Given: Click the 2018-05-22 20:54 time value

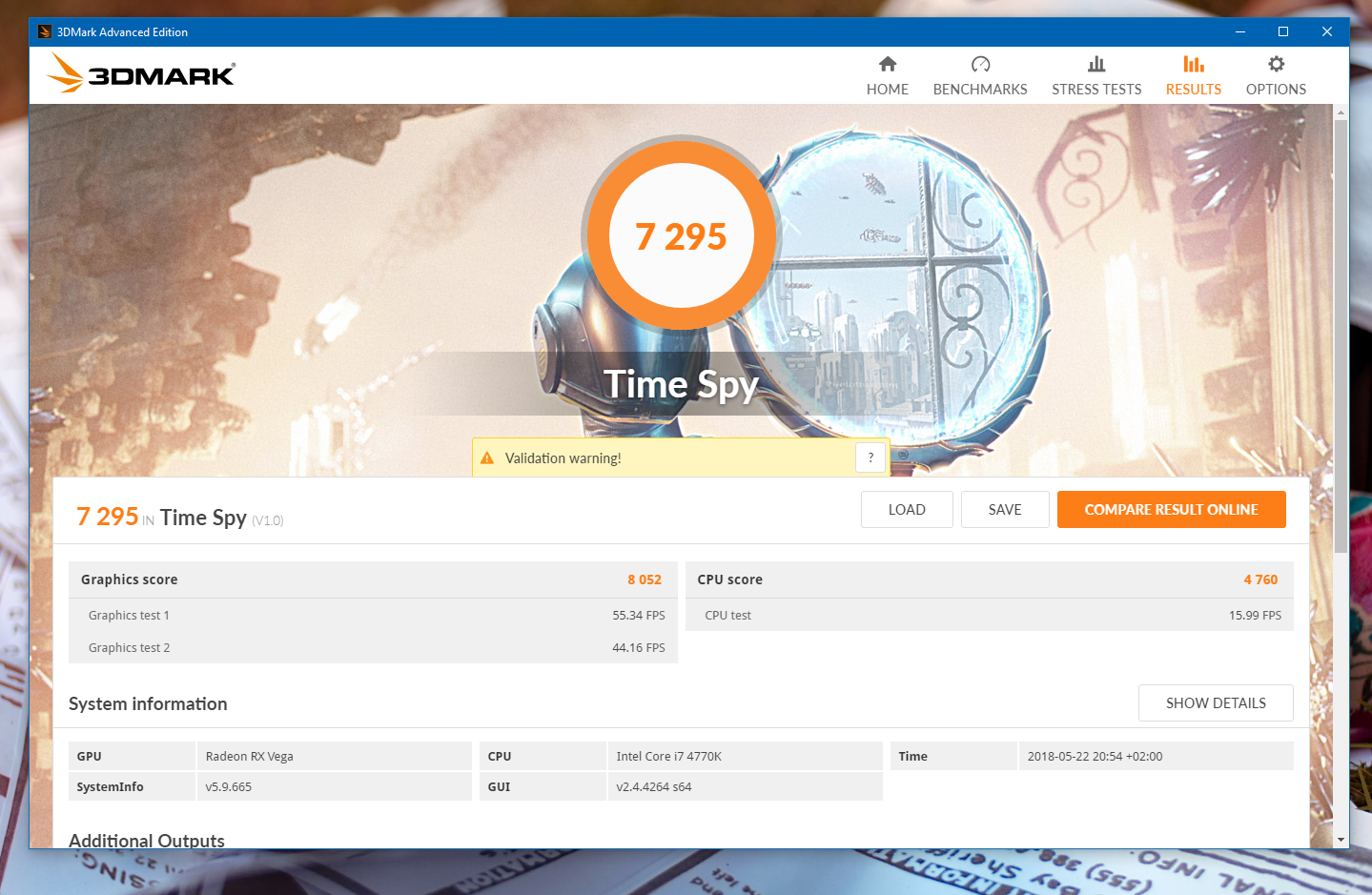Looking at the screenshot, I should [x=1095, y=757].
